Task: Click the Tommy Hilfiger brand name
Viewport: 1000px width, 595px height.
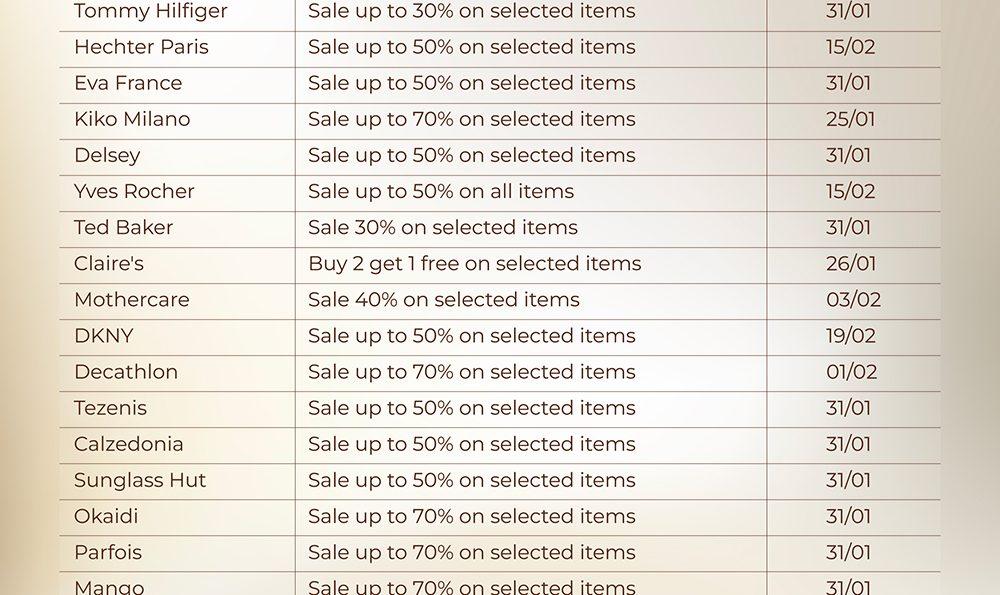Action: [151, 12]
